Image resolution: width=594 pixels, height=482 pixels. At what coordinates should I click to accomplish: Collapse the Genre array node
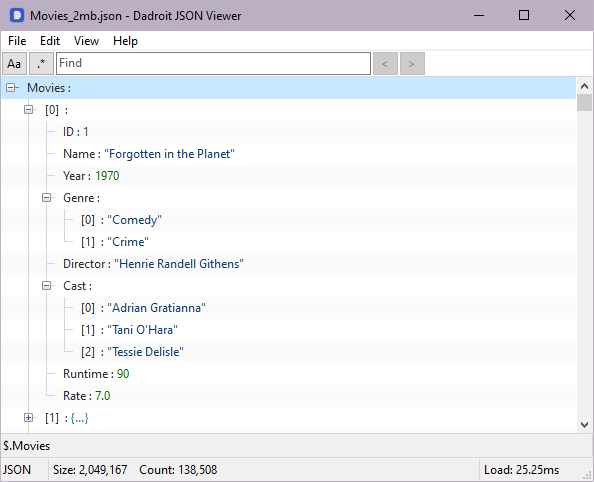(x=46, y=198)
